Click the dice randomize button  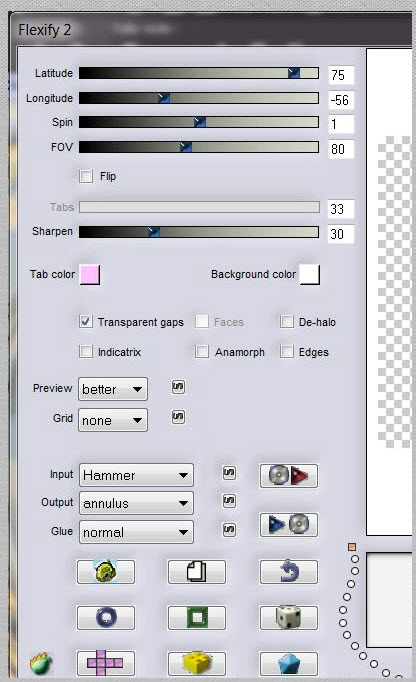tap(289, 617)
